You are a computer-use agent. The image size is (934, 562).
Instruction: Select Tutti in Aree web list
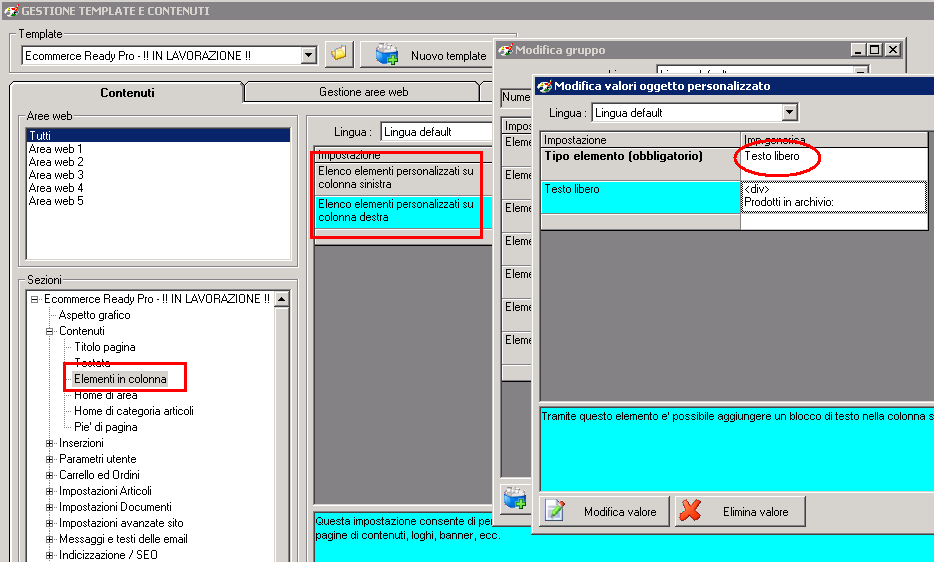click(158, 135)
